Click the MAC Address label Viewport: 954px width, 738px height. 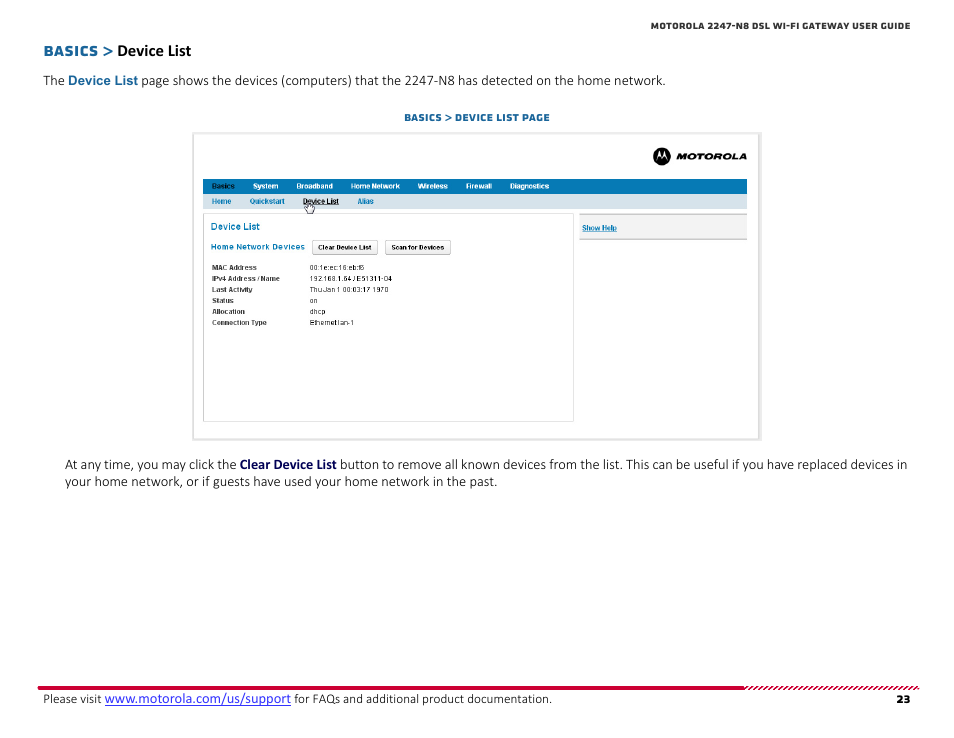[234, 268]
